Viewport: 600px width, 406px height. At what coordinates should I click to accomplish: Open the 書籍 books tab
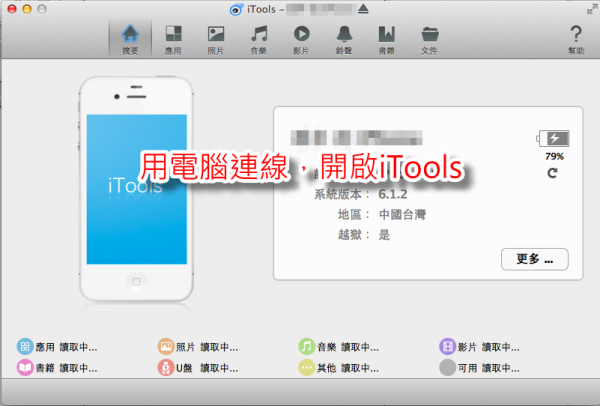386,39
